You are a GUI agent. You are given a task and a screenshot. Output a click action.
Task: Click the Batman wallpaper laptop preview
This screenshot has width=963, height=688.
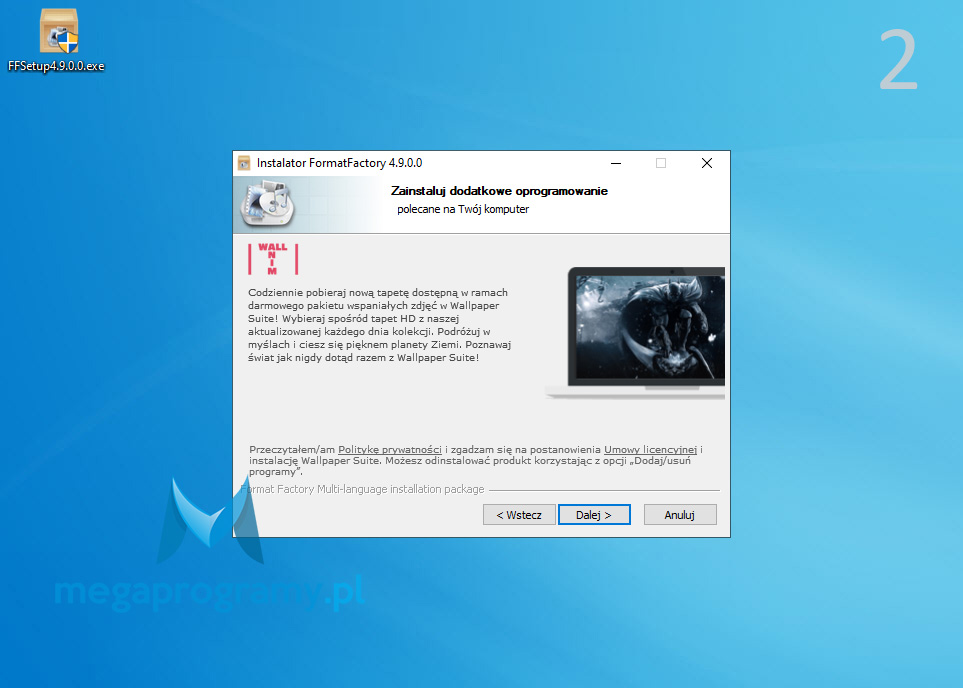tap(635, 332)
